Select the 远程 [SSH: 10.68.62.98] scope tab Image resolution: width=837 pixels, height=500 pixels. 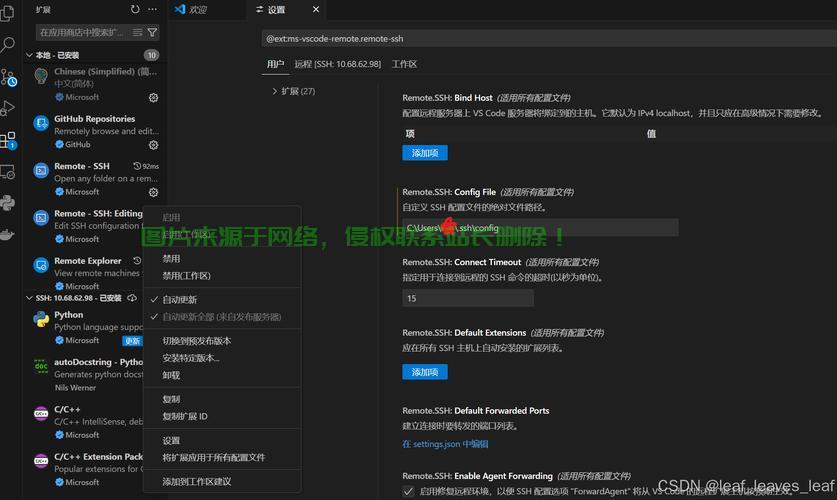(337, 64)
